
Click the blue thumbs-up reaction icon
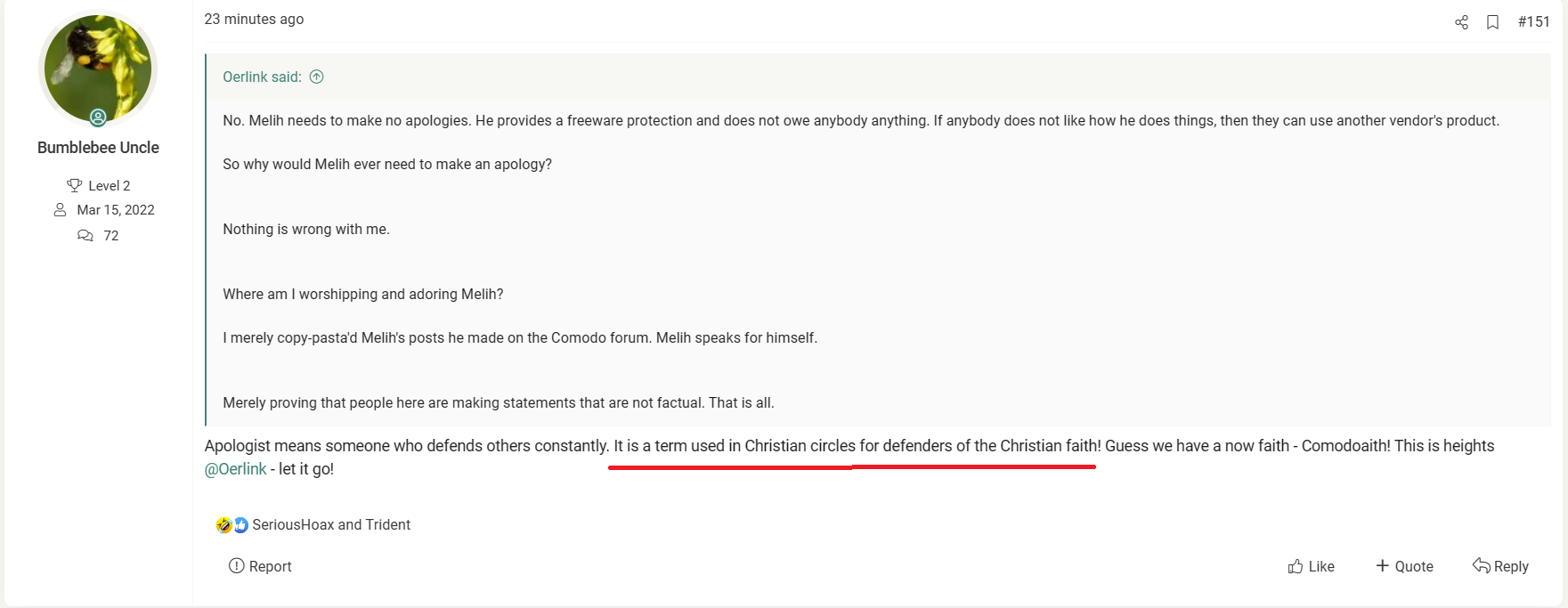(240, 525)
